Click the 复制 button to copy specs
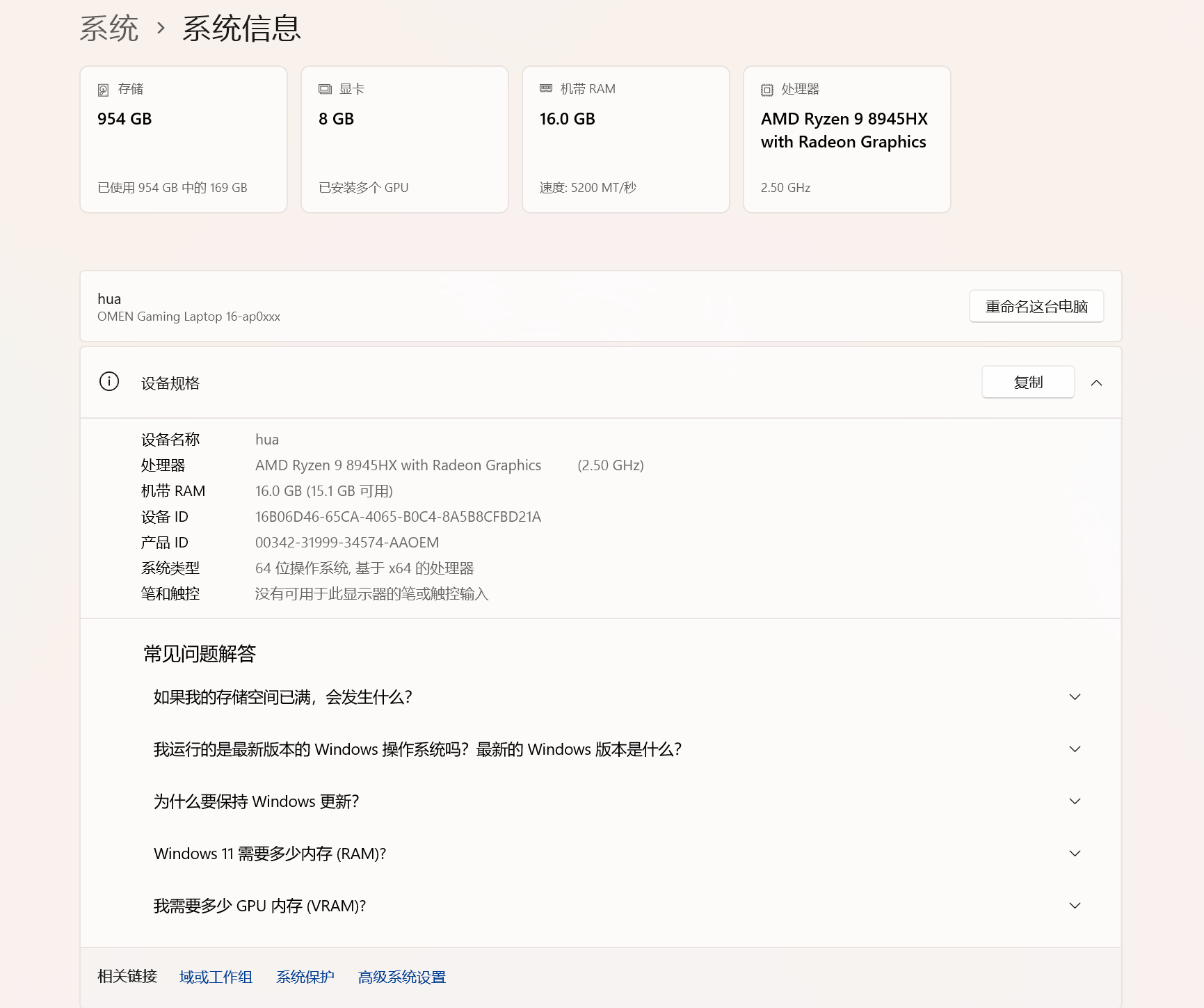This screenshot has width=1204, height=1008. (x=1027, y=382)
